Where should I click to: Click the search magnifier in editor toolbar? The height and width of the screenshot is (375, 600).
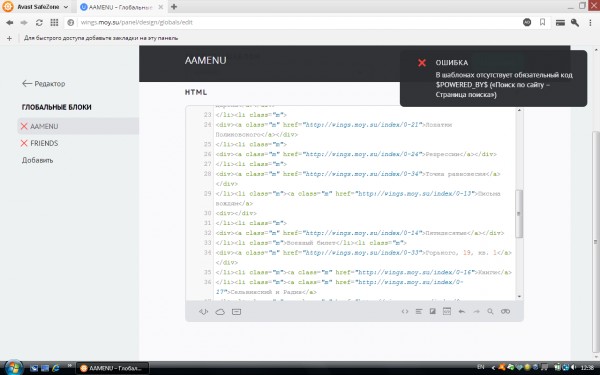[x=490, y=311]
